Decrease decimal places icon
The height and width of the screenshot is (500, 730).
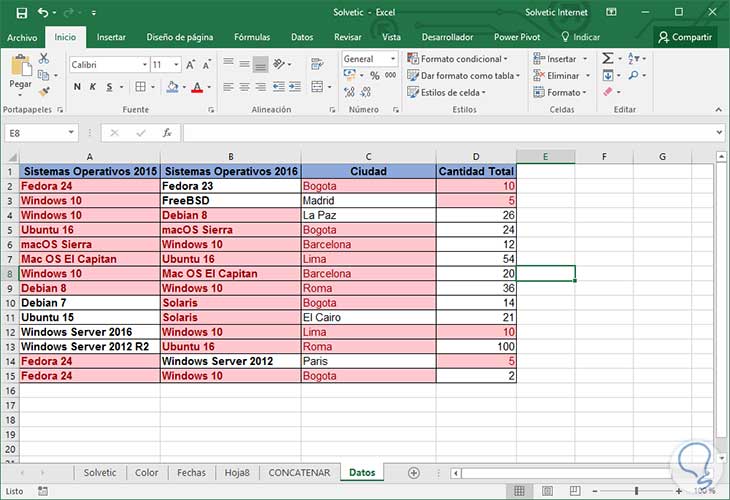366,92
